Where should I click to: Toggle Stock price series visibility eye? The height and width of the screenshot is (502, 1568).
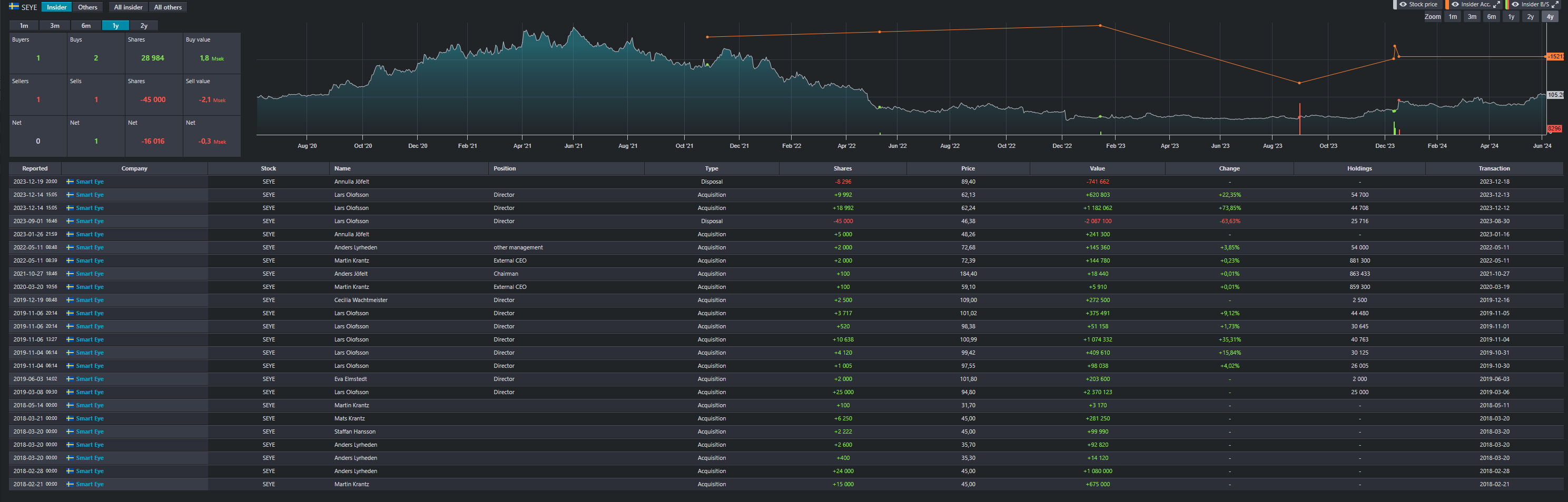pyautogui.click(x=1403, y=4)
